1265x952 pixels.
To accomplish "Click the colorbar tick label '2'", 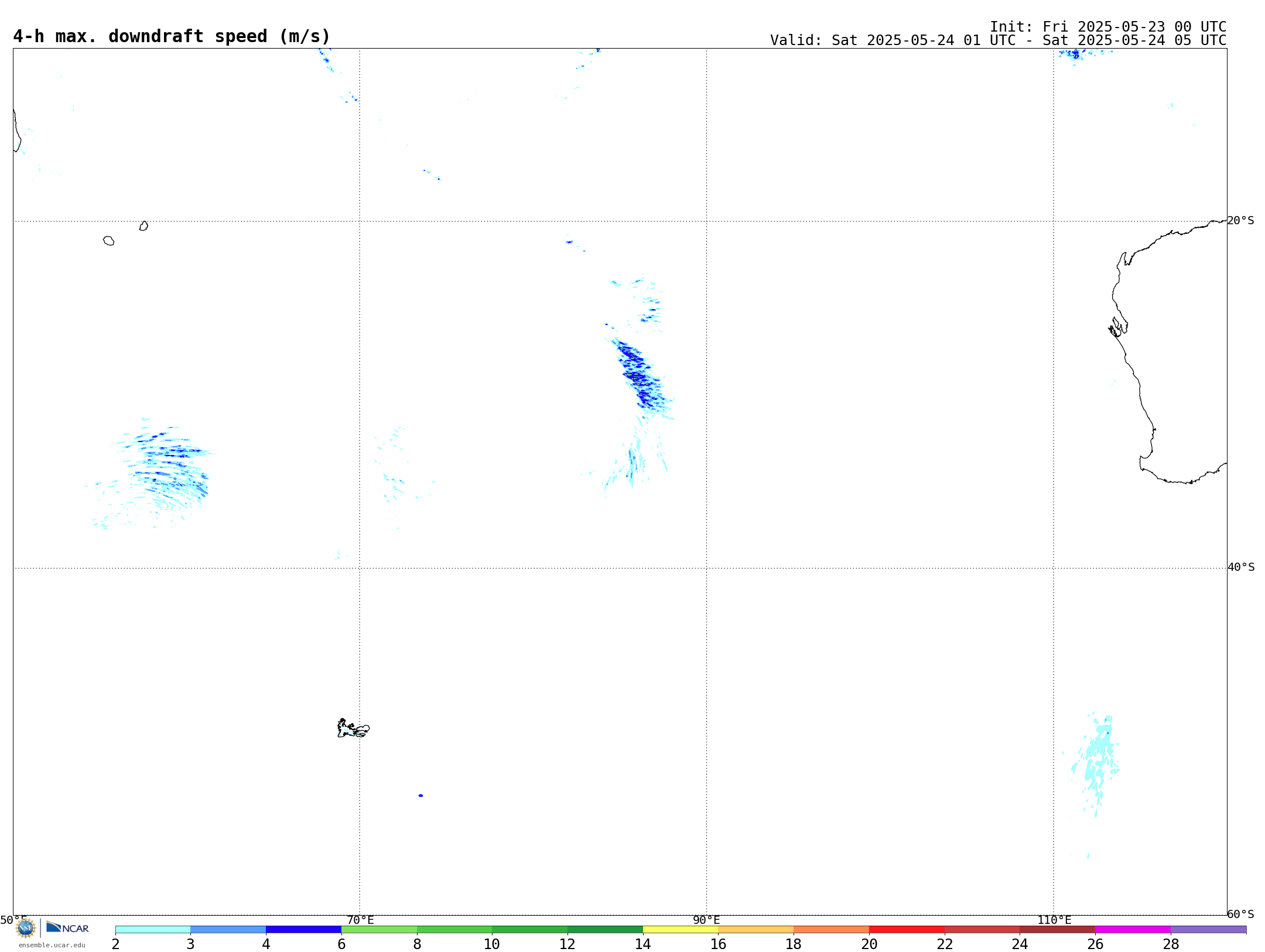I will pyautogui.click(x=115, y=944).
